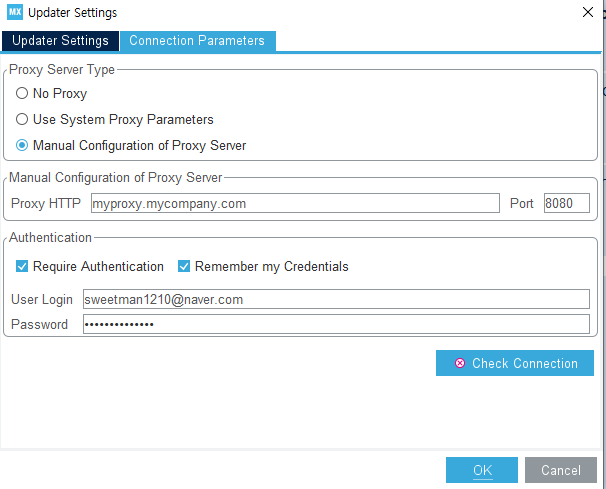This screenshot has height=489, width=606.
Task: Select the Connection Parameters tab
Action: [197, 41]
